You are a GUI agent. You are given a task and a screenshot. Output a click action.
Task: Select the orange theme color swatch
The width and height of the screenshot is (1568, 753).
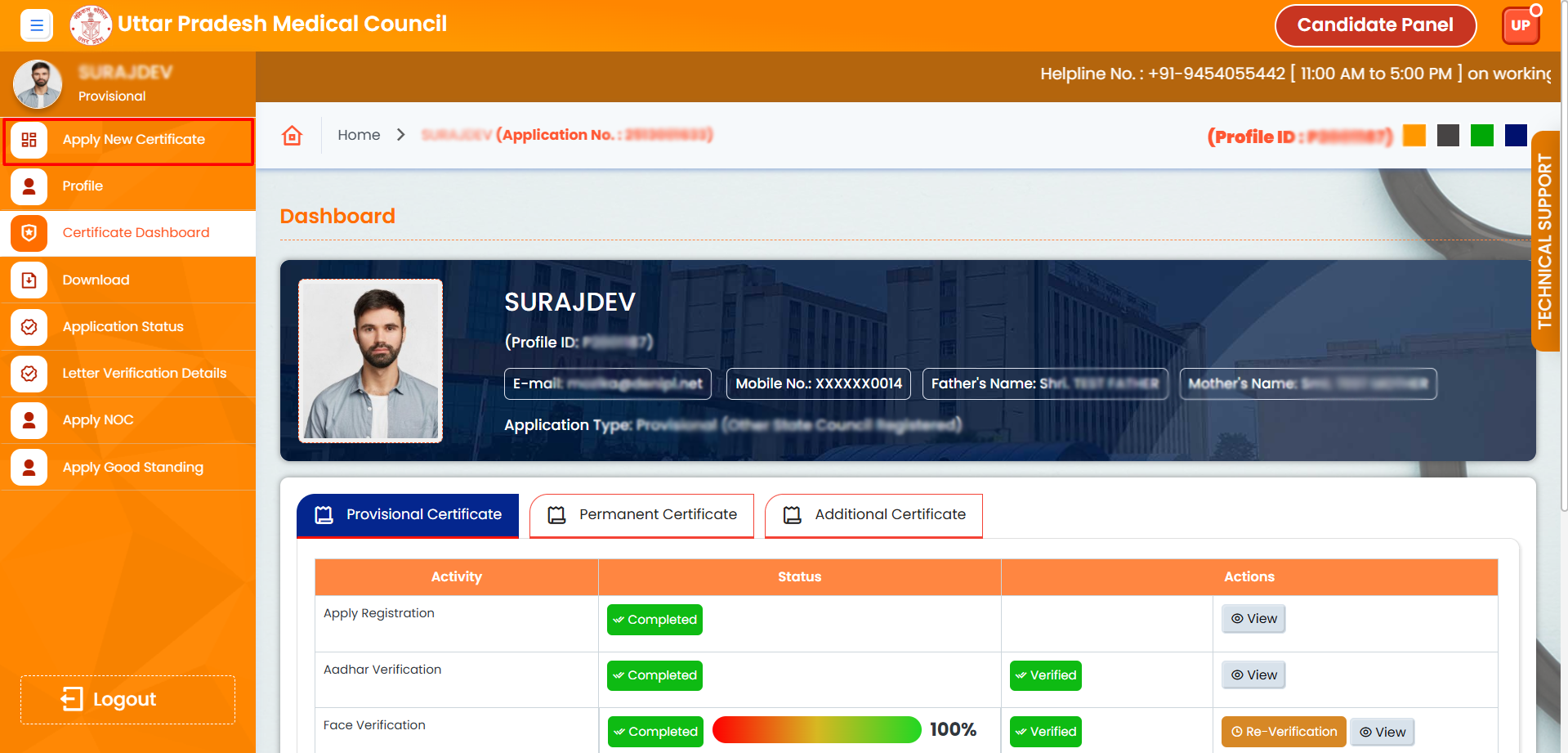(1414, 136)
